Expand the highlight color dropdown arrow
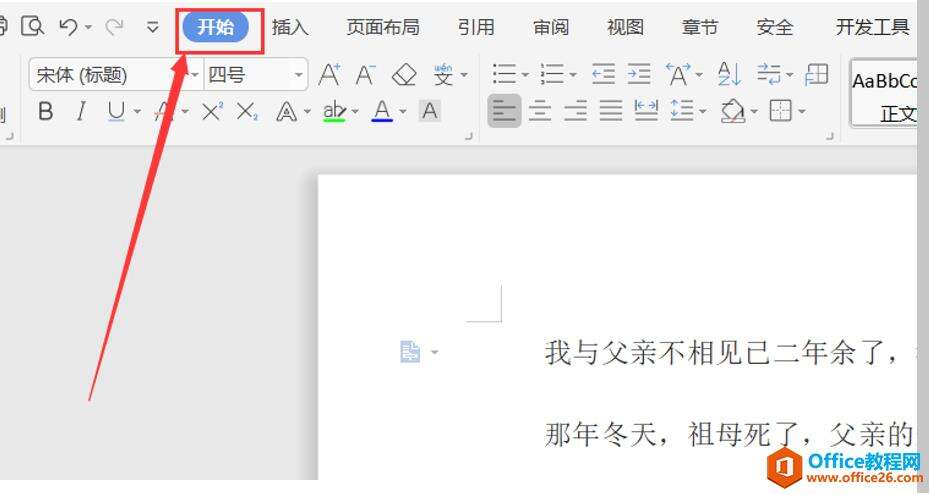 (x=355, y=111)
